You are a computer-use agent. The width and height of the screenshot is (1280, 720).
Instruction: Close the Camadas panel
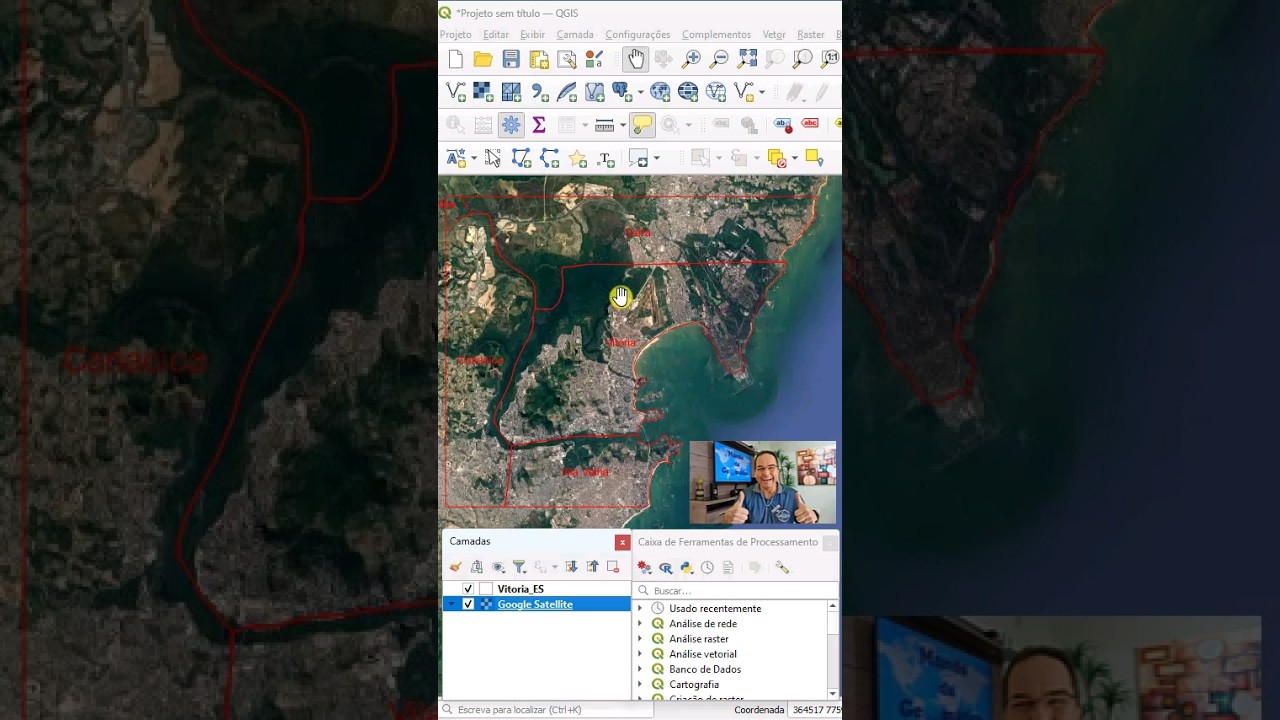(622, 542)
